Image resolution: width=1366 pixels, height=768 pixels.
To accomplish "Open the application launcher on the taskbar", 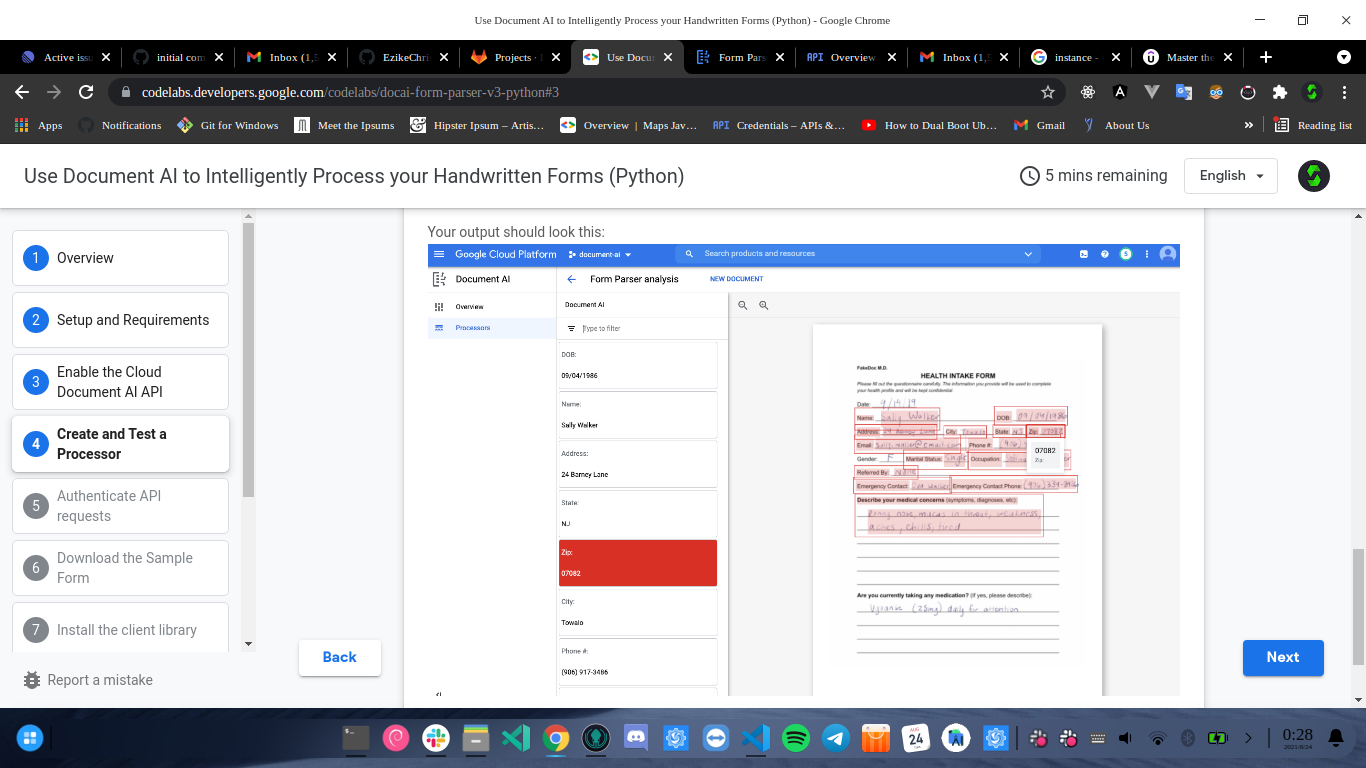I will pos(29,739).
